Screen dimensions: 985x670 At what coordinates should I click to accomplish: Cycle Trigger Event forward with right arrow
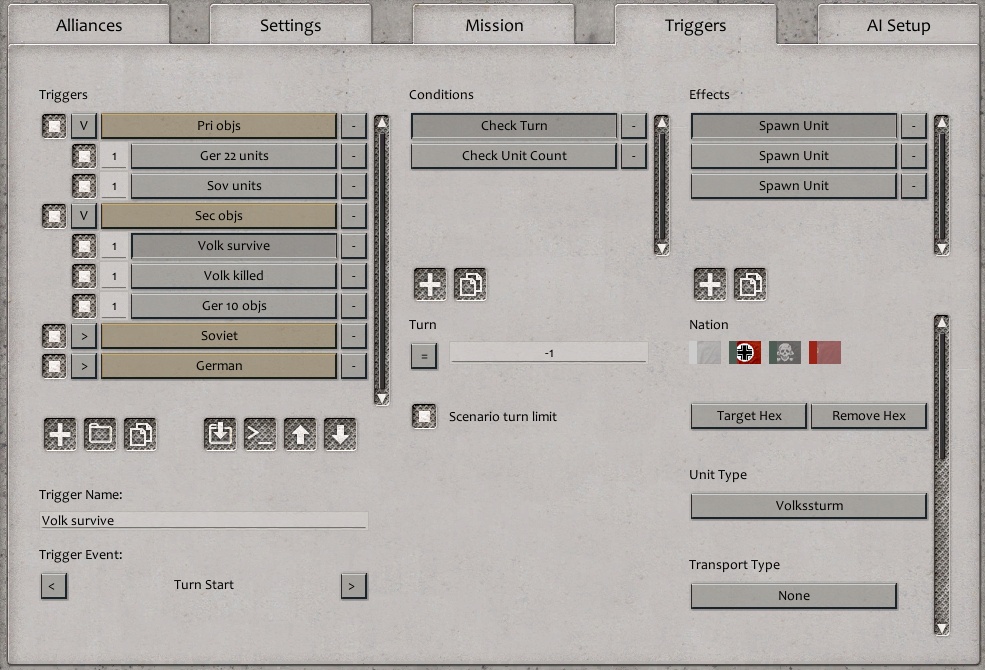click(352, 585)
